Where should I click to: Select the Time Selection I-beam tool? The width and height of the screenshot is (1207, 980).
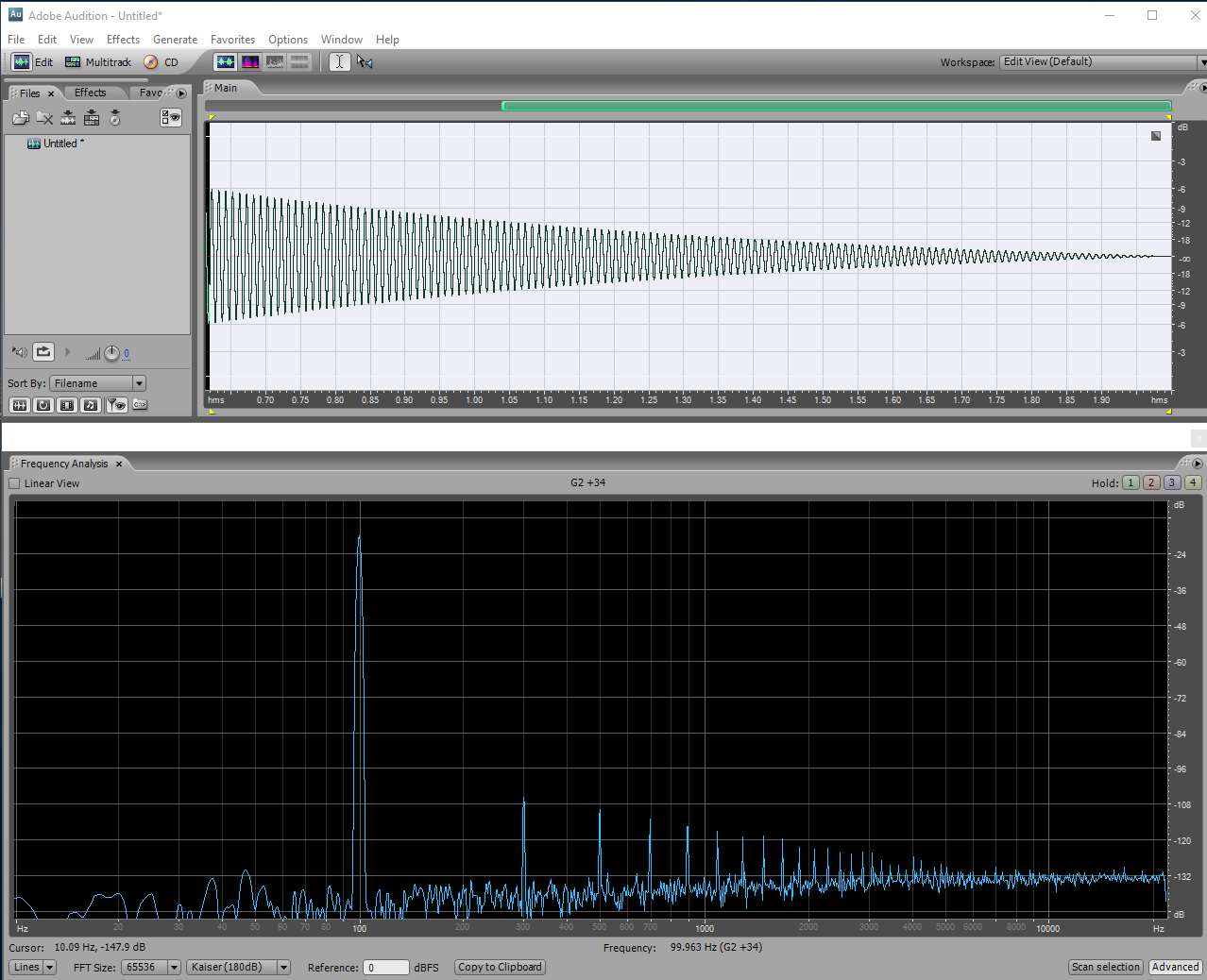pos(340,62)
